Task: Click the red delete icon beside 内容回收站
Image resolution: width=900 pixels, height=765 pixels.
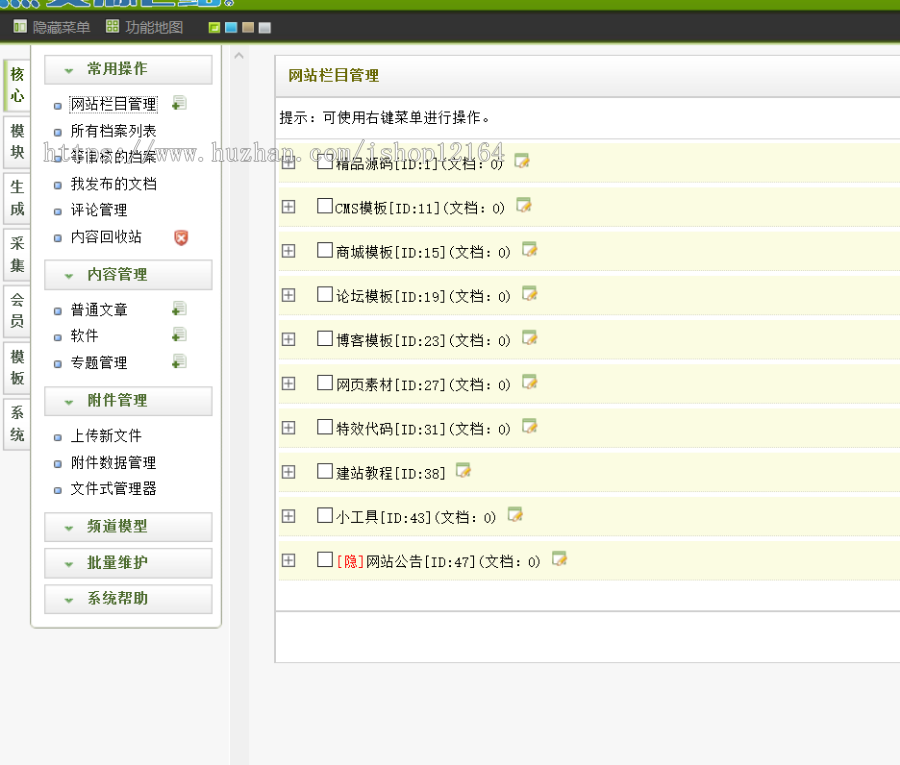Action: point(179,237)
